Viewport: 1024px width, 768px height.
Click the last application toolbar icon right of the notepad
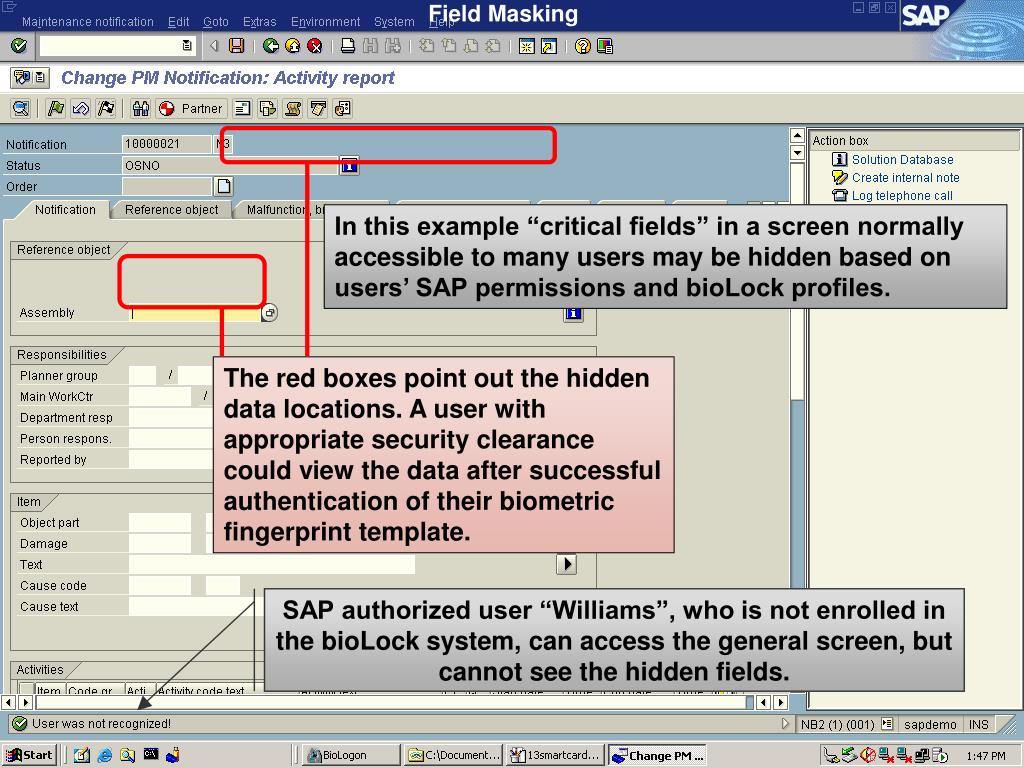tap(343, 108)
